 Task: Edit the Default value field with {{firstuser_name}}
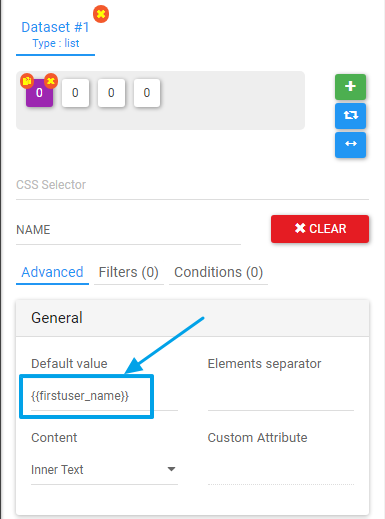tap(104, 396)
